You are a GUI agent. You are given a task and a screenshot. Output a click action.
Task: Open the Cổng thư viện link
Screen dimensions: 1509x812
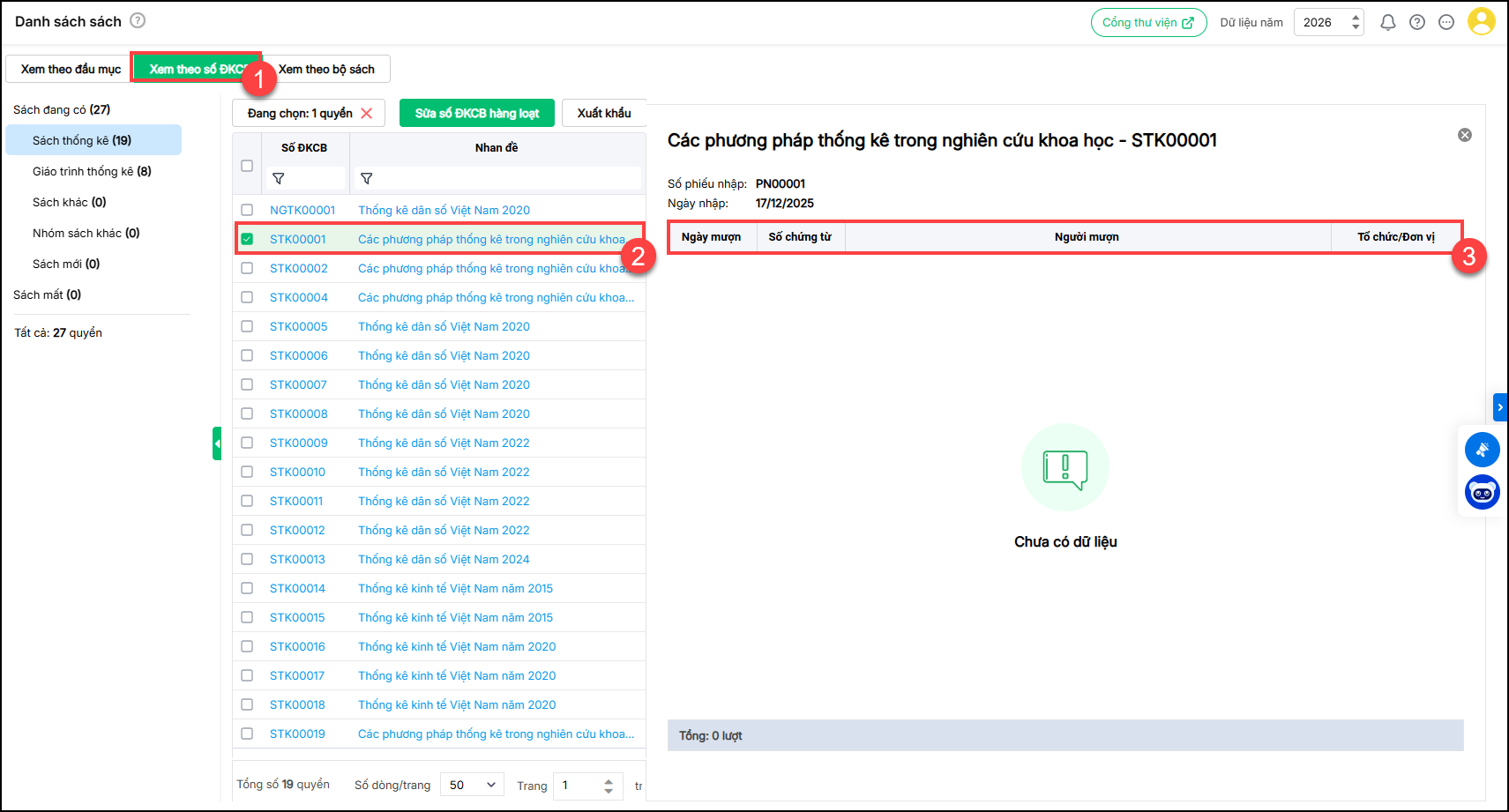click(1148, 23)
